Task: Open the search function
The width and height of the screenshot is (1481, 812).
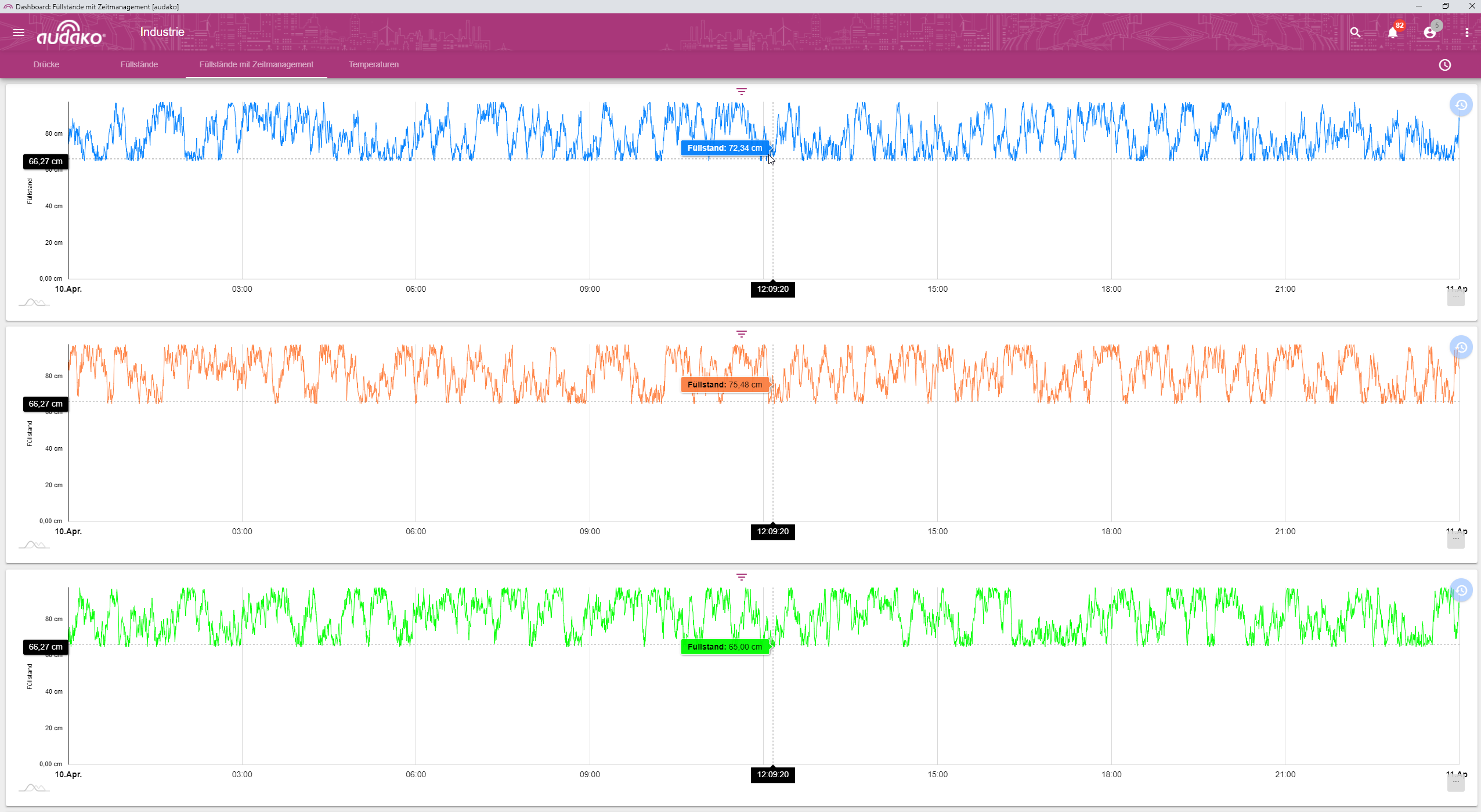Action: pos(1355,32)
